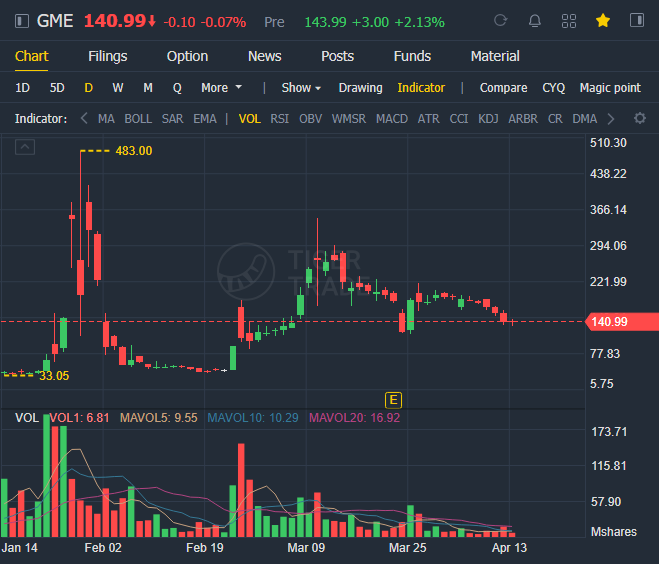Select the ATR sub-indicator
The width and height of the screenshot is (659, 564).
point(429,119)
